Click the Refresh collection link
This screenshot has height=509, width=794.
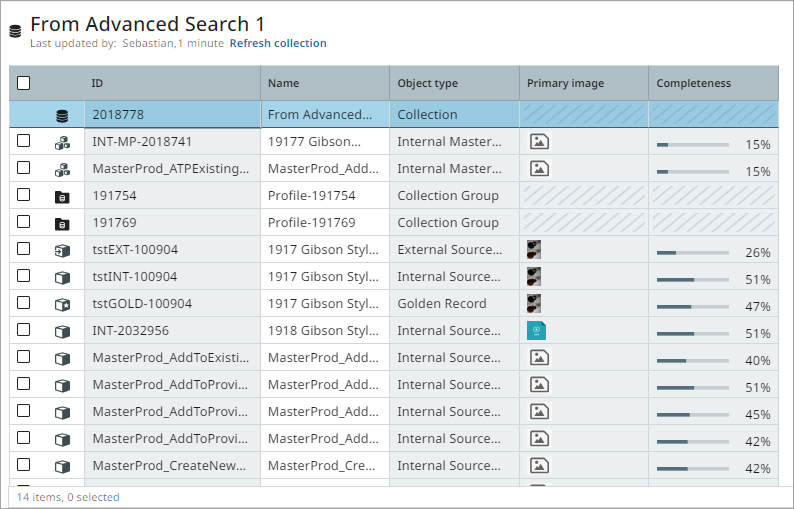(x=278, y=43)
